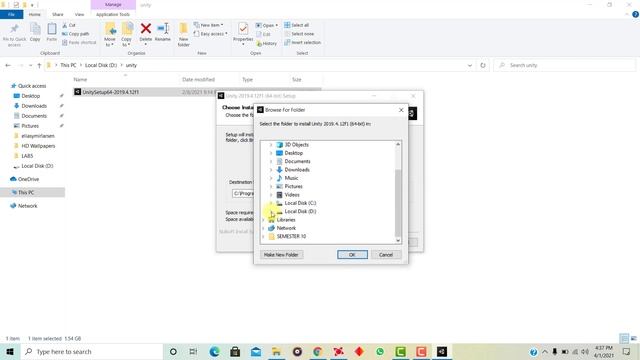
Task: Switch to the Share ribbon tab
Action: pos(58,14)
